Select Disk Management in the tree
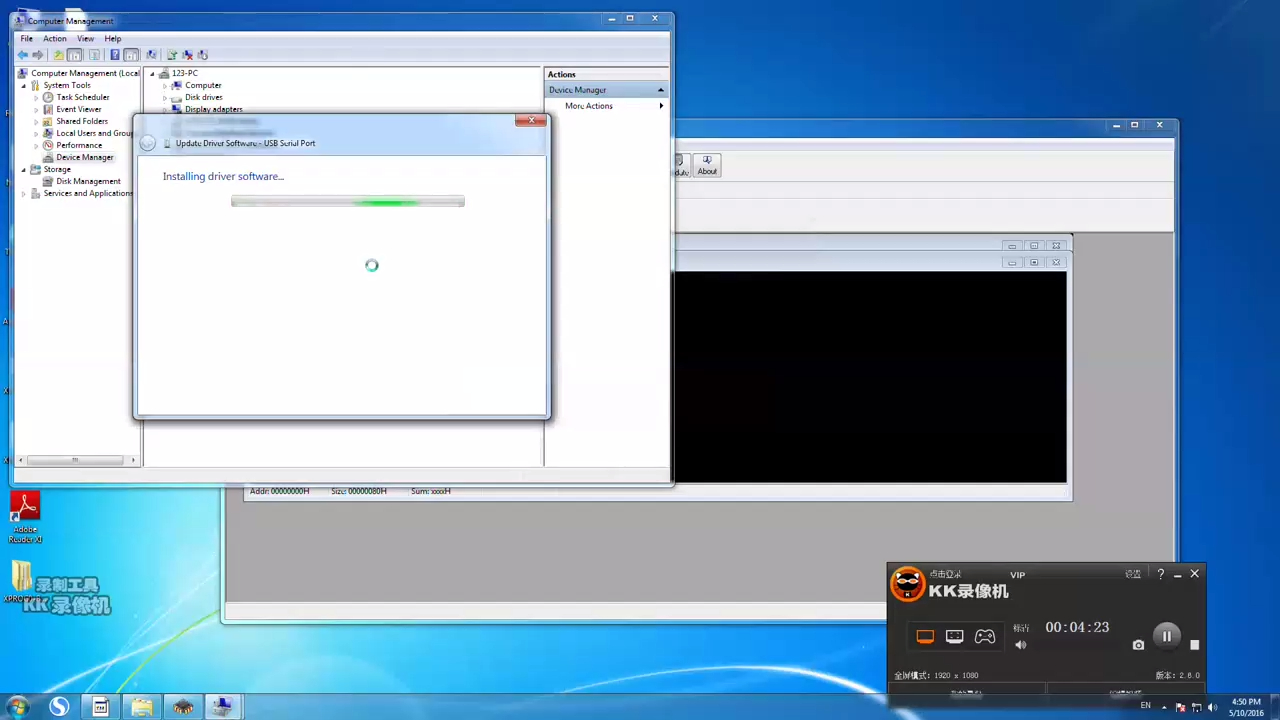 pyautogui.click(x=88, y=181)
